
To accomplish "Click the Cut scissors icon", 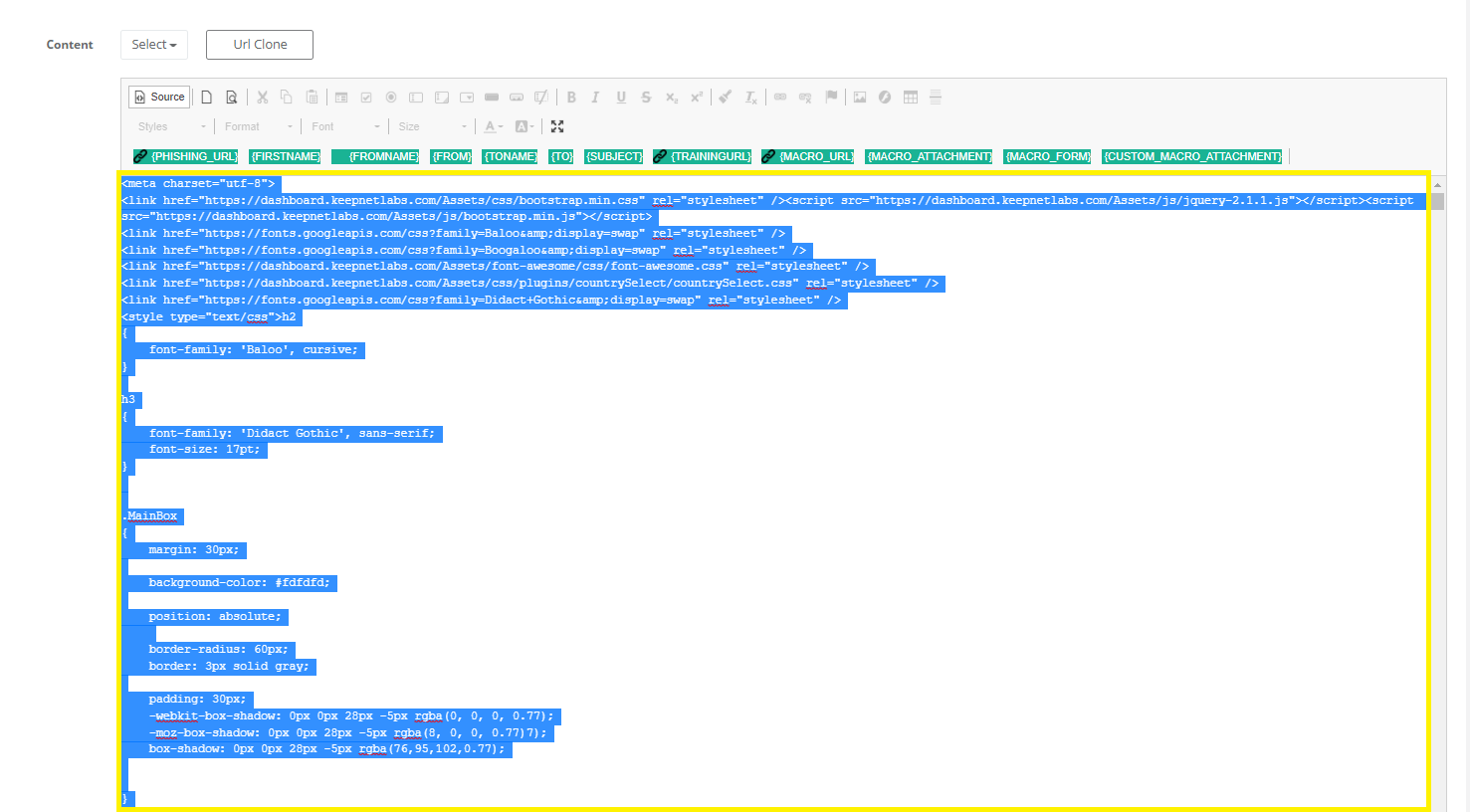I will (263, 97).
